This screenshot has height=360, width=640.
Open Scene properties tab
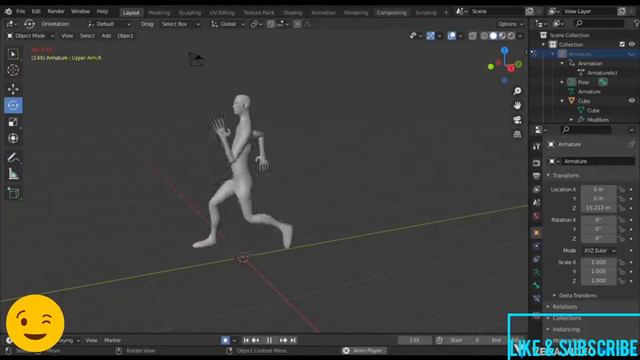536,202
